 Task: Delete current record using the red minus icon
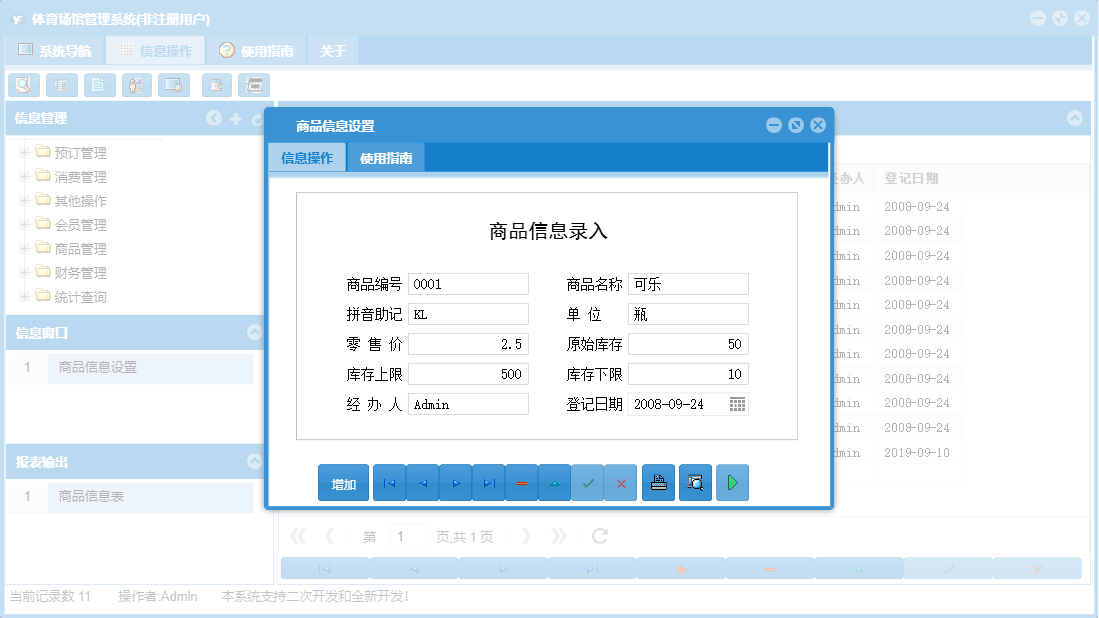point(521,482)
